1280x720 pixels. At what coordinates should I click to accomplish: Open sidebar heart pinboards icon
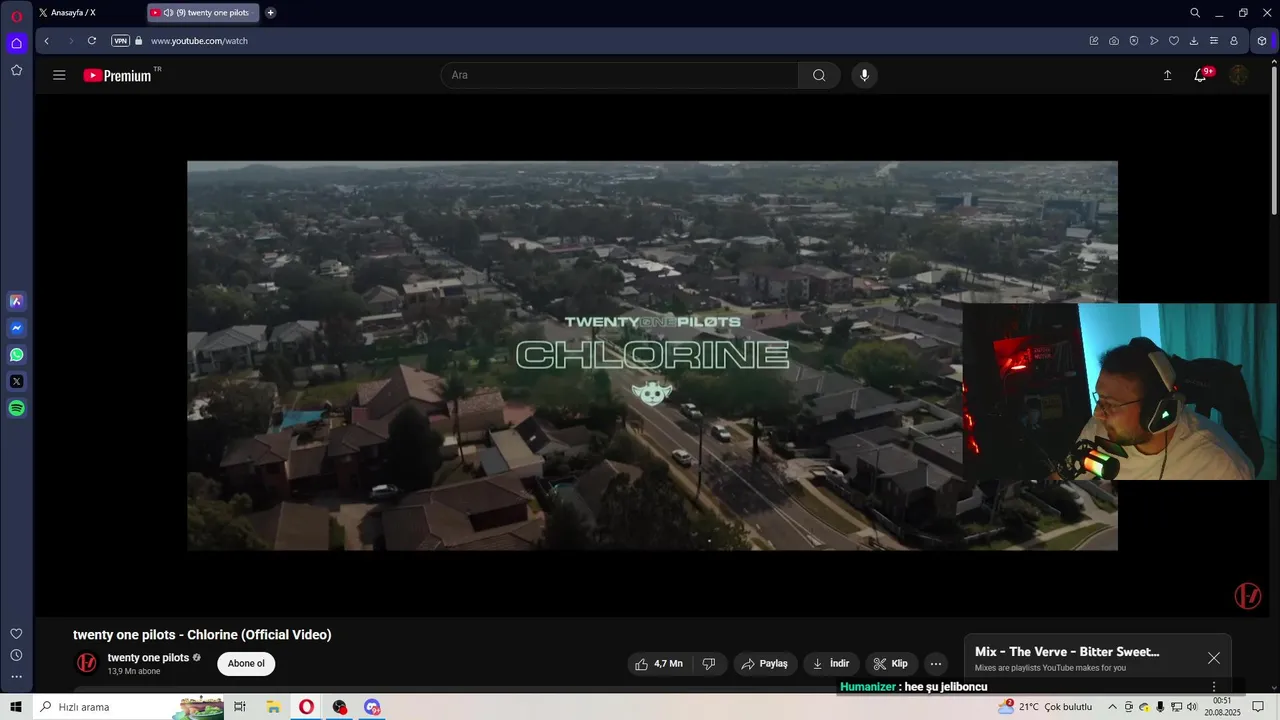coord(16,634)
